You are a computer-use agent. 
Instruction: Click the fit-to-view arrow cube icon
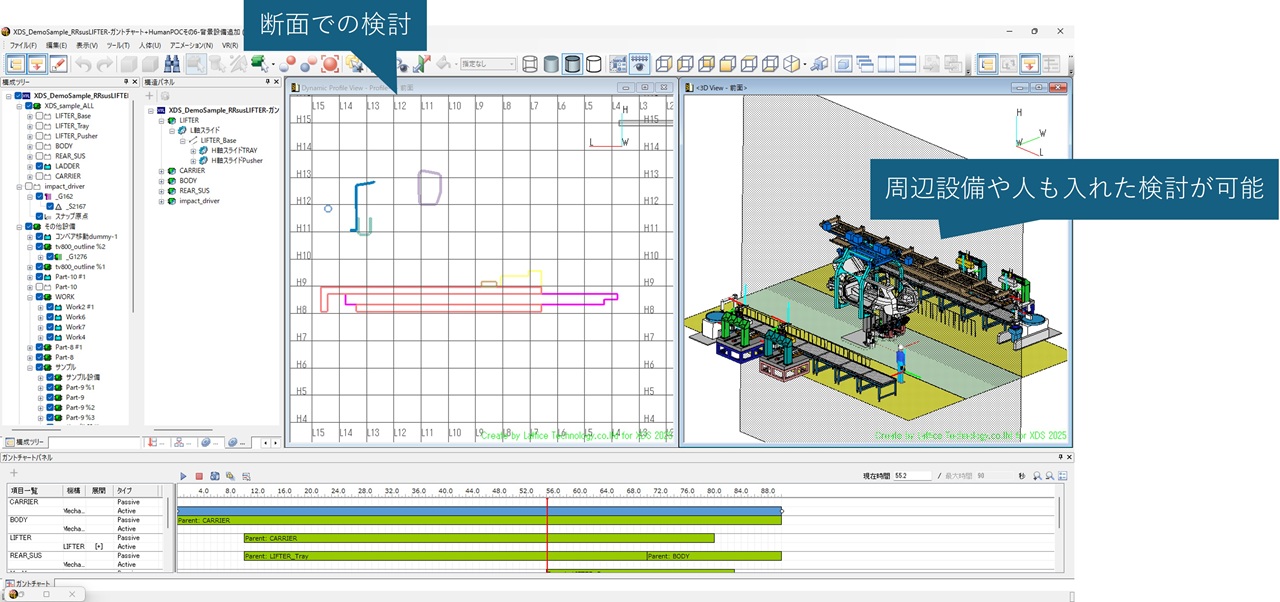[x=820, y=64]
